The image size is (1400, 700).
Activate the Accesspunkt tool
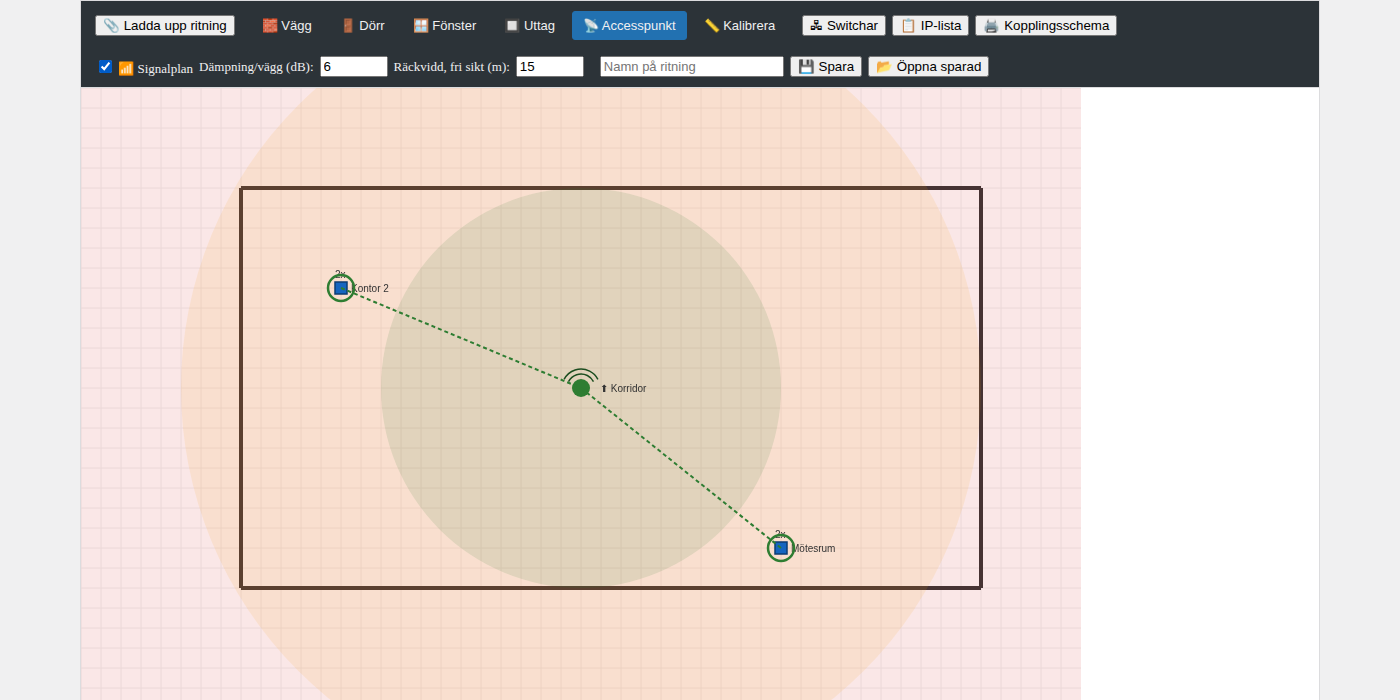coord(629,26)
